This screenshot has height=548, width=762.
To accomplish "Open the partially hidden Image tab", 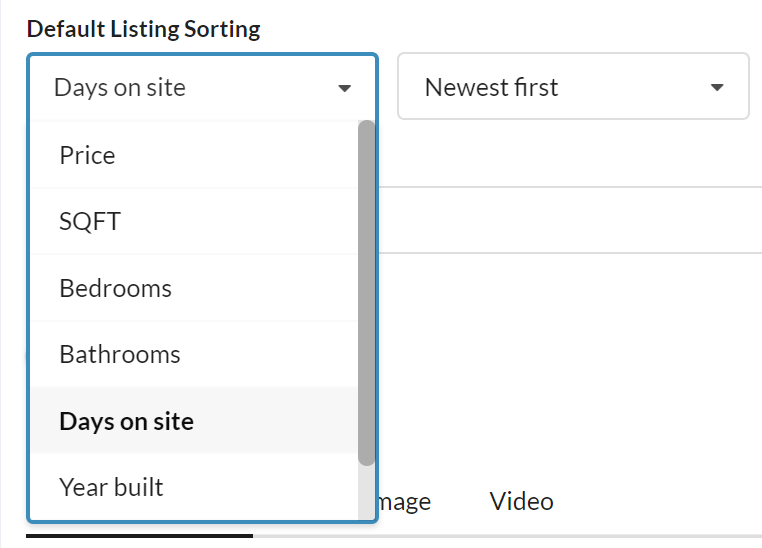I will point(404,501).
